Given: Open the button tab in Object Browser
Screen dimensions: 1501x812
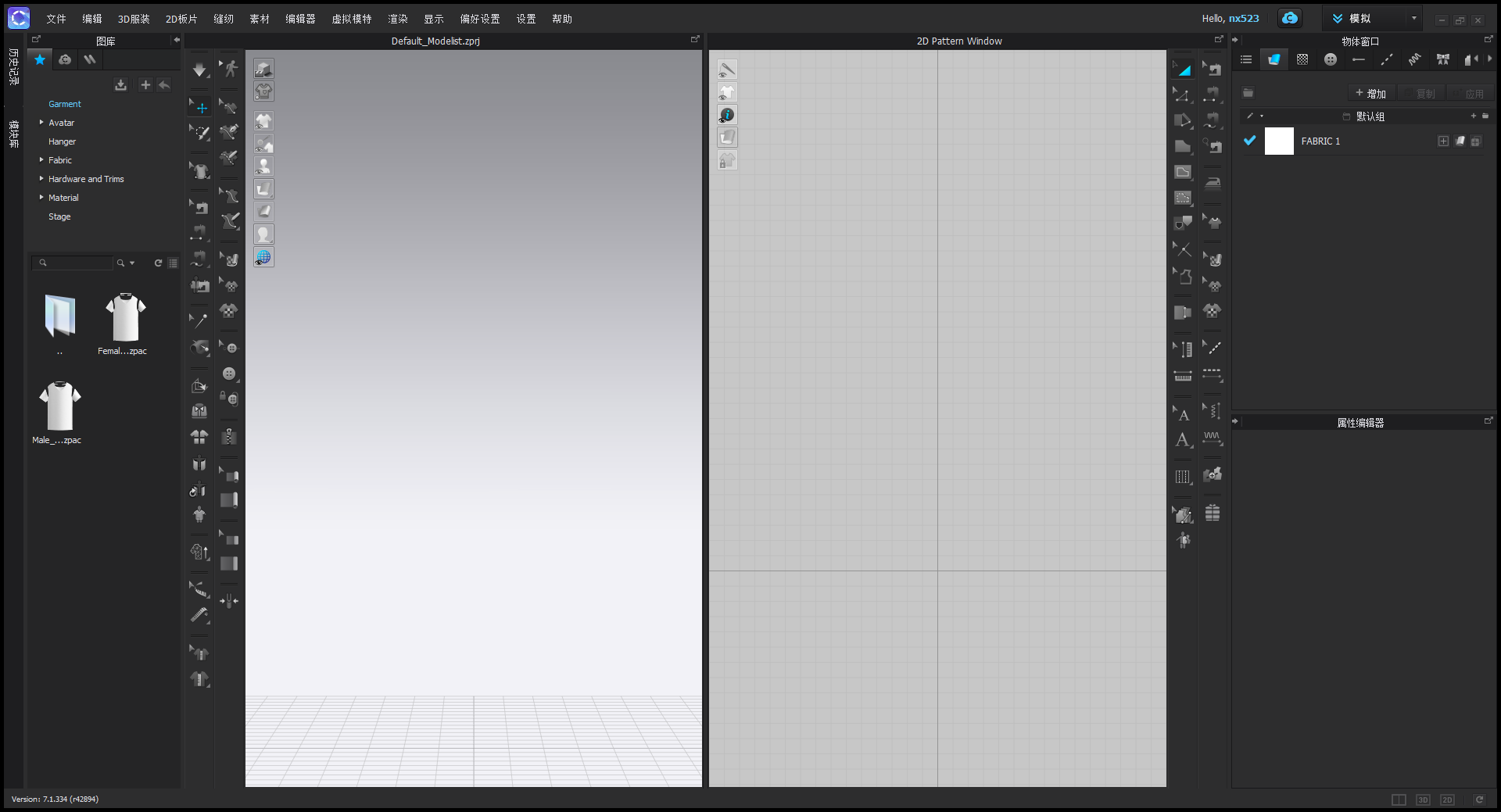Looking at the screenshot, I should [1331, 59].
